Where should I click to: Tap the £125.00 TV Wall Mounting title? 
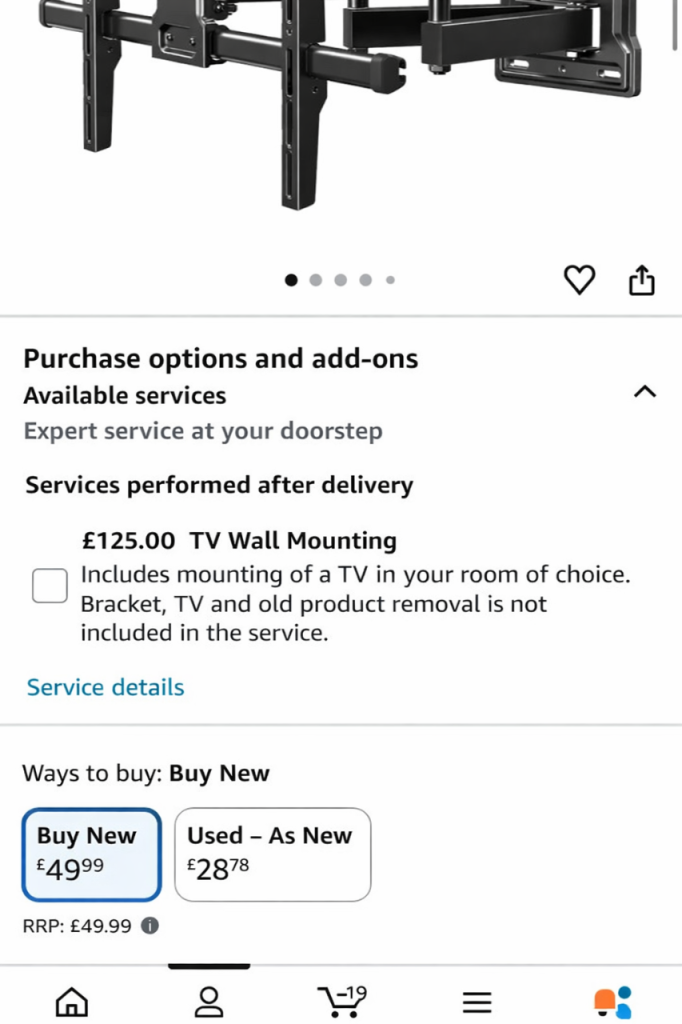(x=239, y=541)
